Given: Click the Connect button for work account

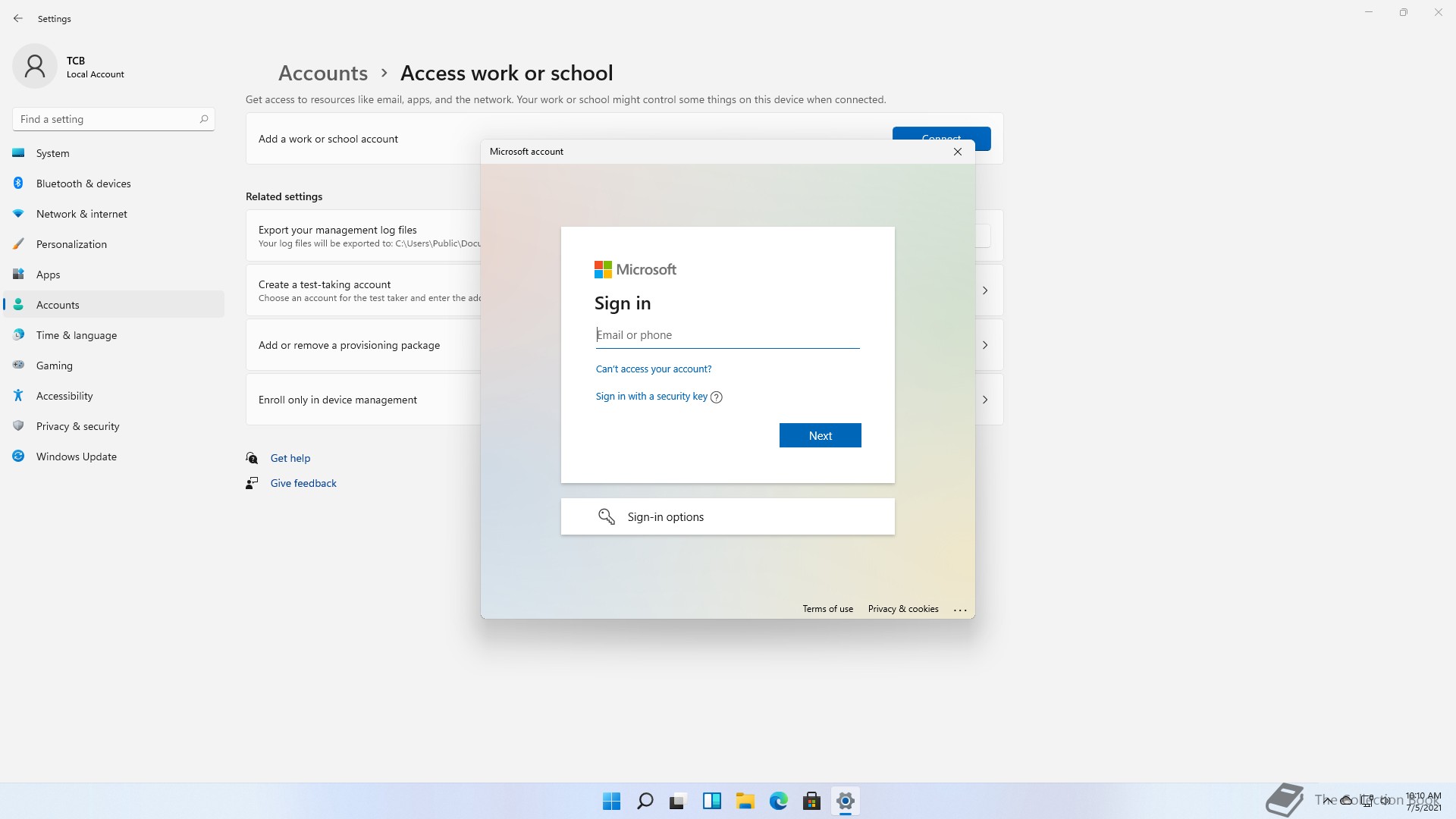Looking at the screenshot, I should click(941, 139).
